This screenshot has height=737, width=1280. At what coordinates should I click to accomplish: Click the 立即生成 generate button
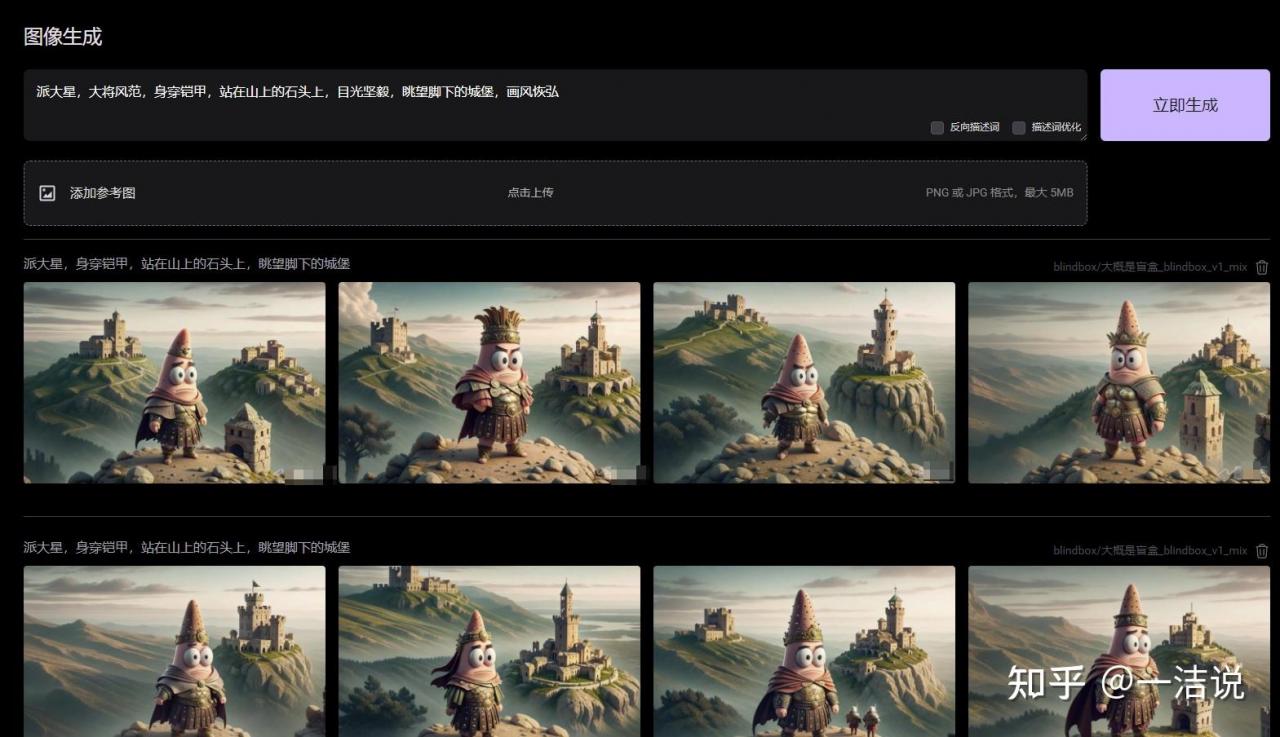1185,105
